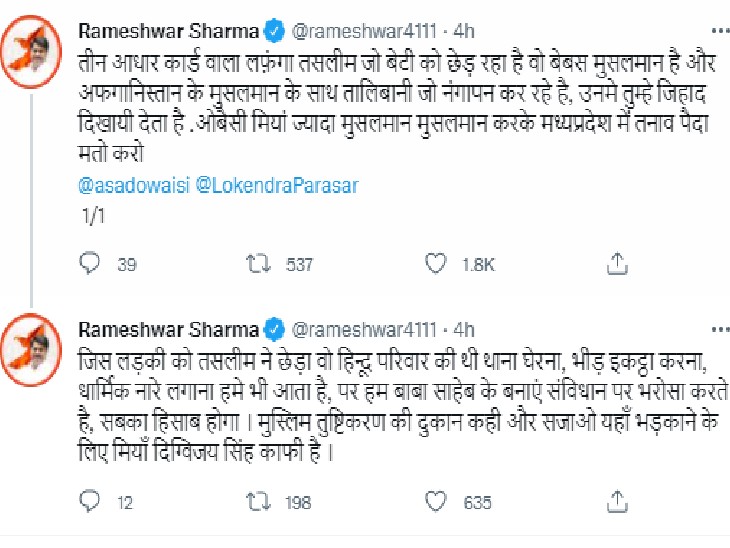The width and height of the screenshot is (730, 548).
Task: Retweet the second tweet with 198 retweets
Action: [x=255, y=503]
